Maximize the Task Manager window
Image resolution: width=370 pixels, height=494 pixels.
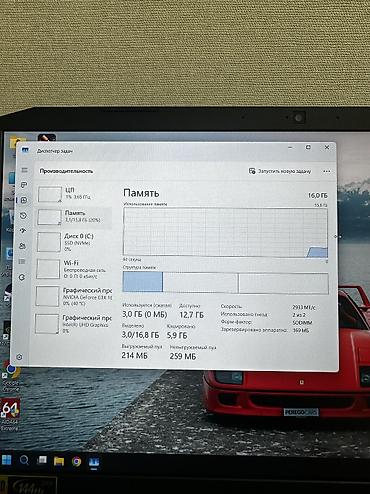pos(308,147)
